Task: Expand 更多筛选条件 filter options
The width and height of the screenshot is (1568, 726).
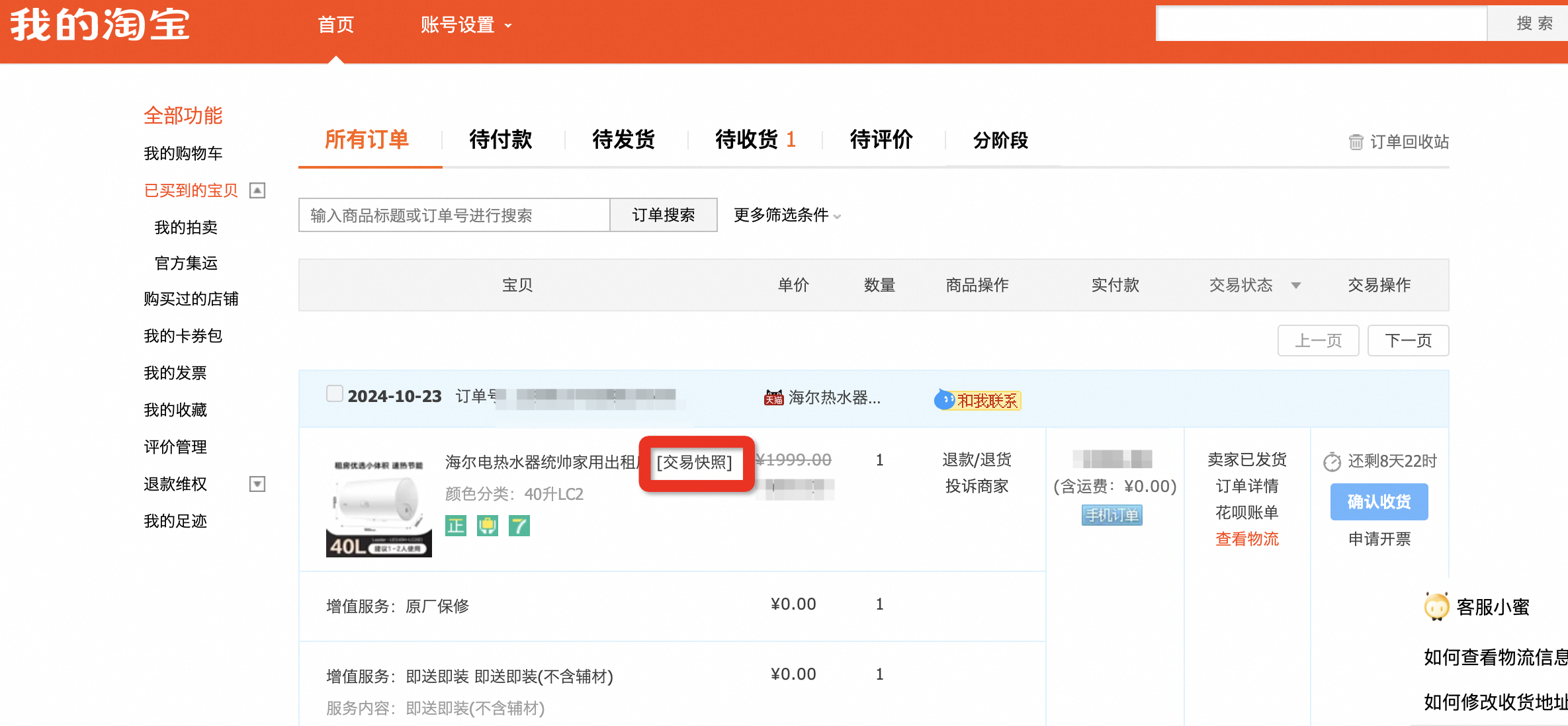Action: (787, 216)
